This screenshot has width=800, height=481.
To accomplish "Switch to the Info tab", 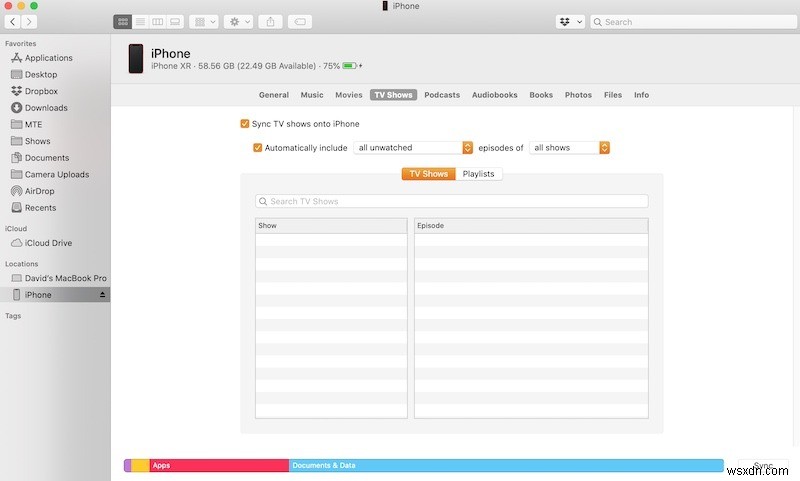I will click(x=641, y=95).
